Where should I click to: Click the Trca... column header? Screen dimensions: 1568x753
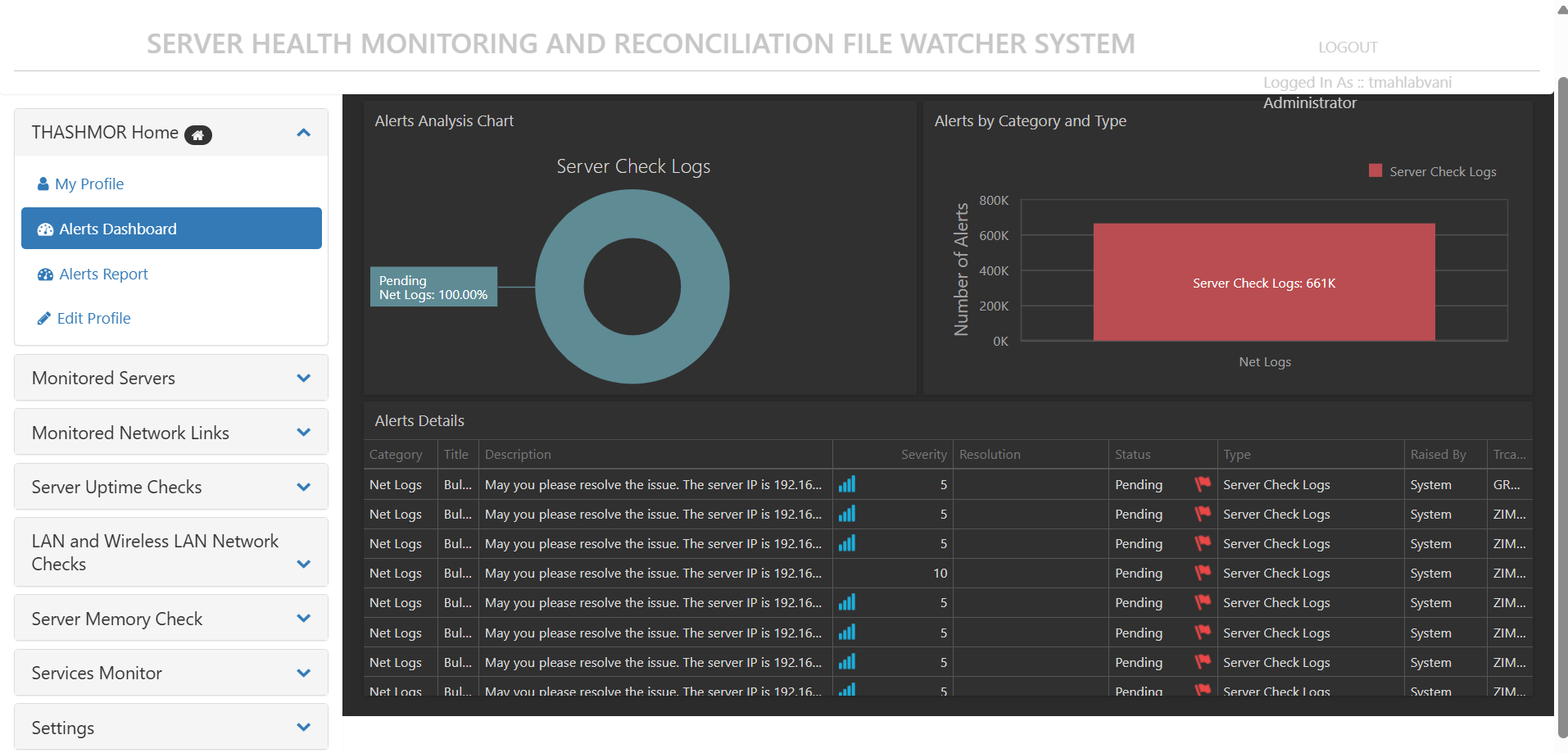[1509, 455]
